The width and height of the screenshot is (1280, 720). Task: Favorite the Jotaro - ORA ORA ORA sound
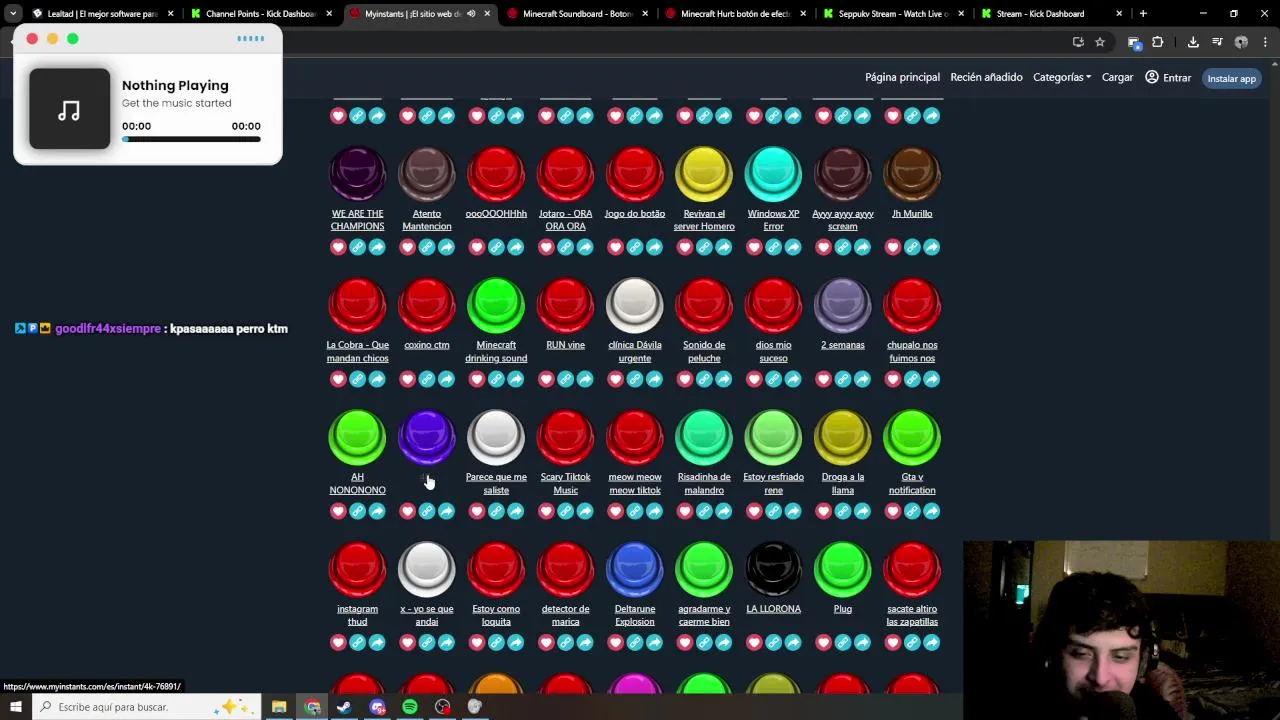(546, 247)
